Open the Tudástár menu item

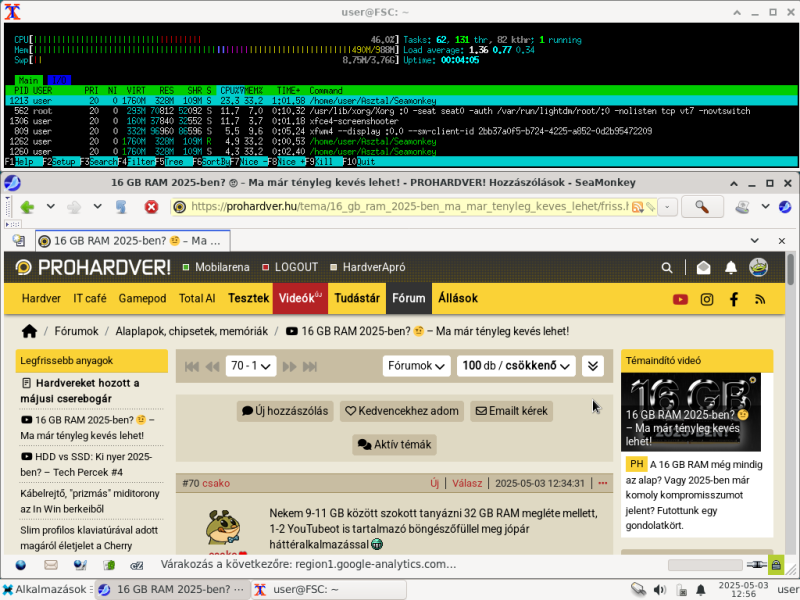(x=357, y=298)
